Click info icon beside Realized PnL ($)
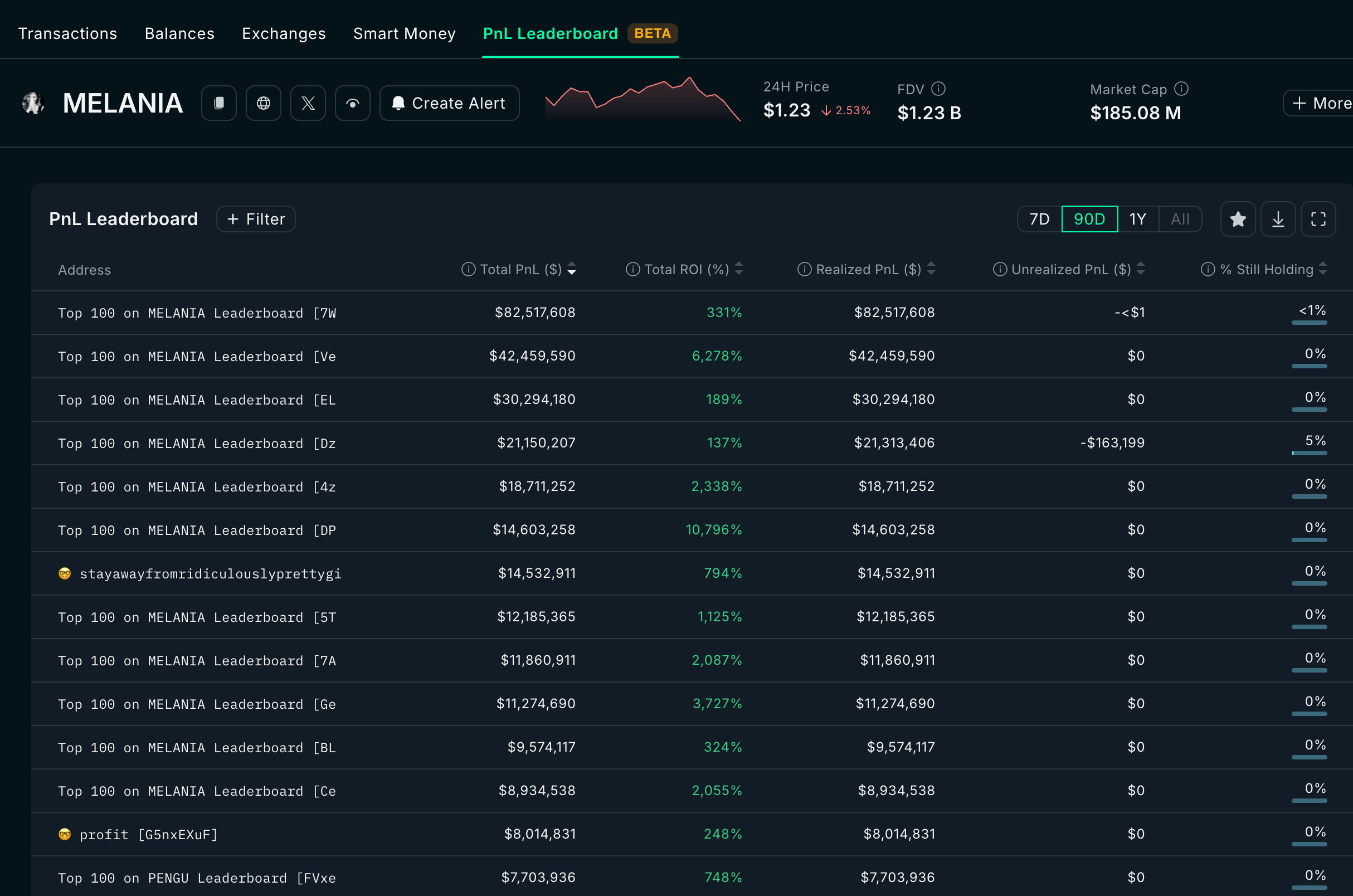The width and height of the screenshot is (1353, 896). coord(804,269)
